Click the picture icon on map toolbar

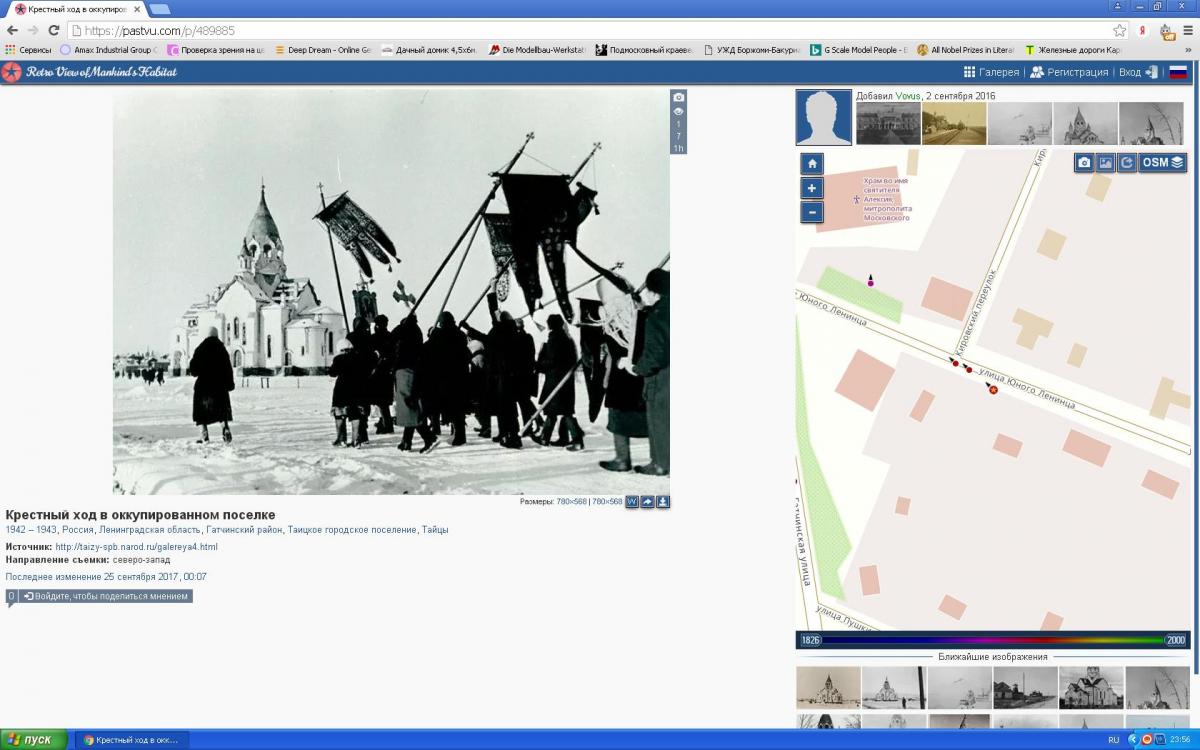(x=1106, y=162)
